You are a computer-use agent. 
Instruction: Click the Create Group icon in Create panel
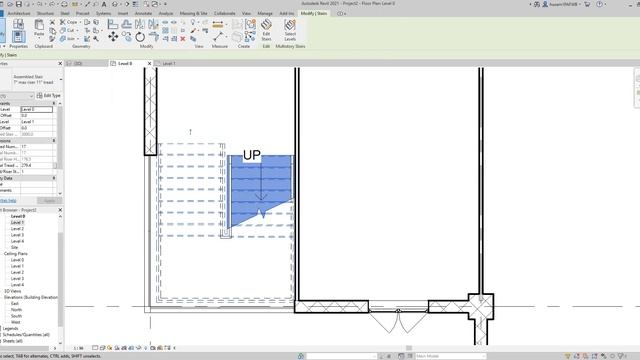click(x=250, y=24)
